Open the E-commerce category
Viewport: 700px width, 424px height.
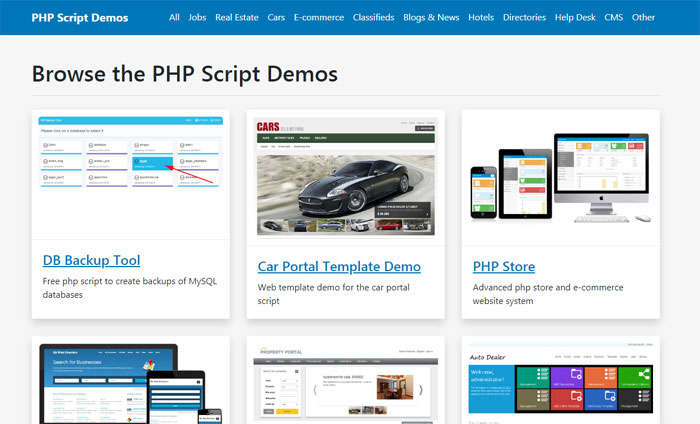point(319,17)
